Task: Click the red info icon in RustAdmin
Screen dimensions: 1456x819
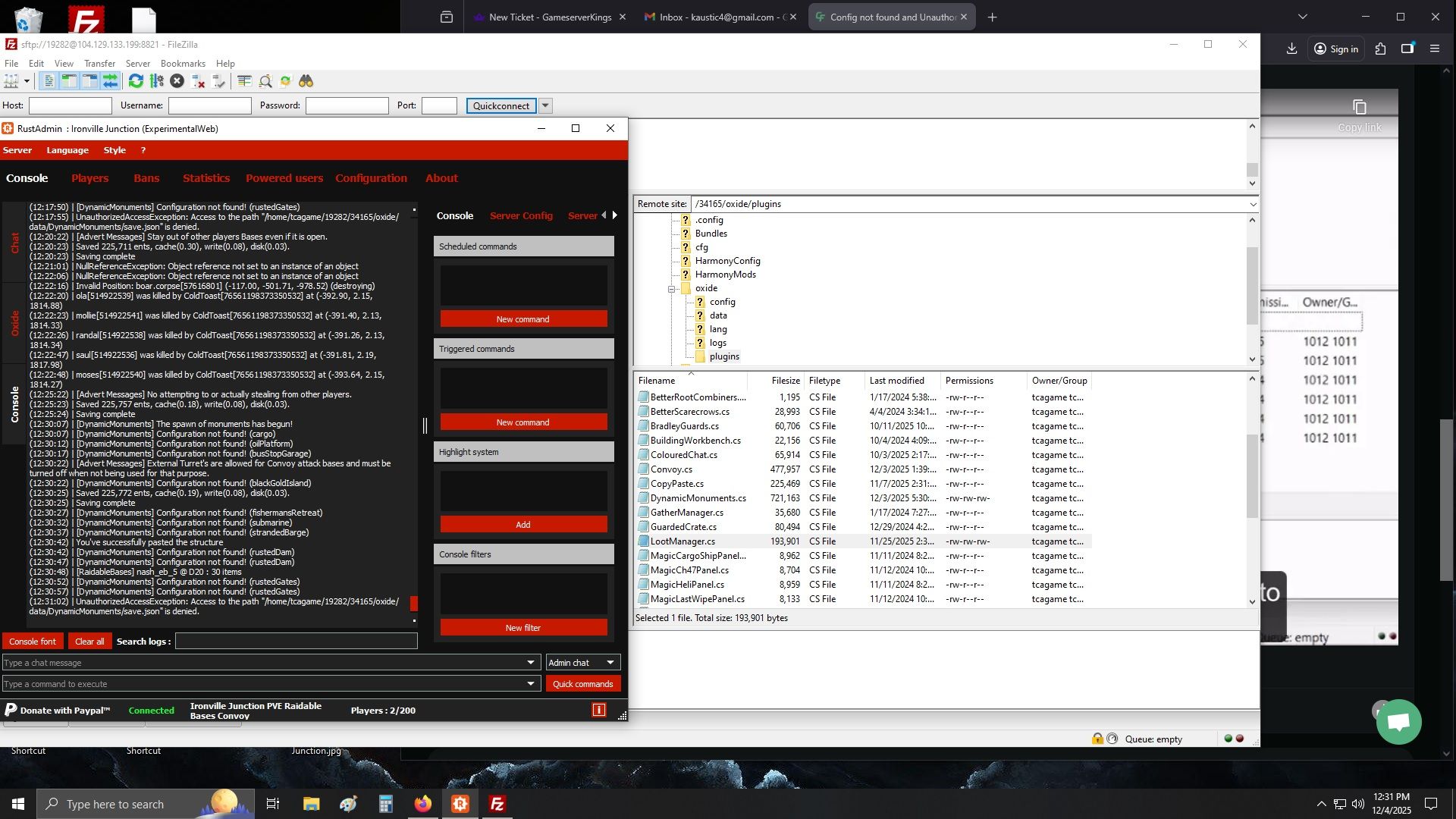Action: point(598,710)
